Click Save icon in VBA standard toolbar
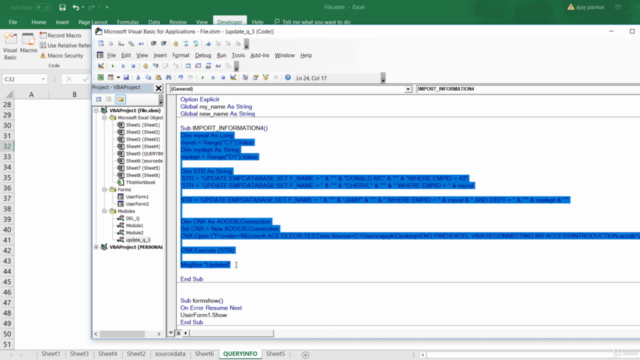 coord(126,78)
